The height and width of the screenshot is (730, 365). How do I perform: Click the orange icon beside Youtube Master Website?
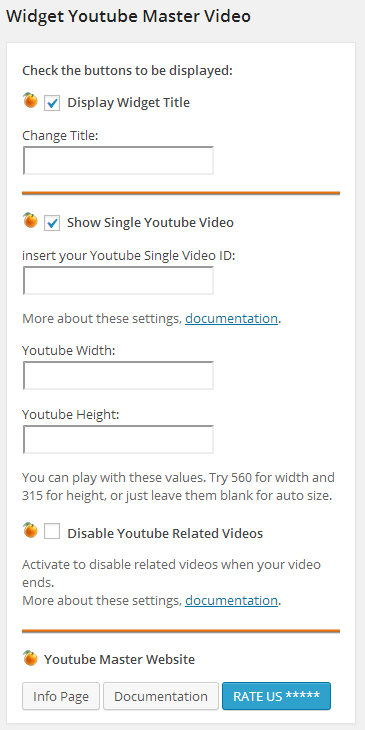[x=30, y=657]
